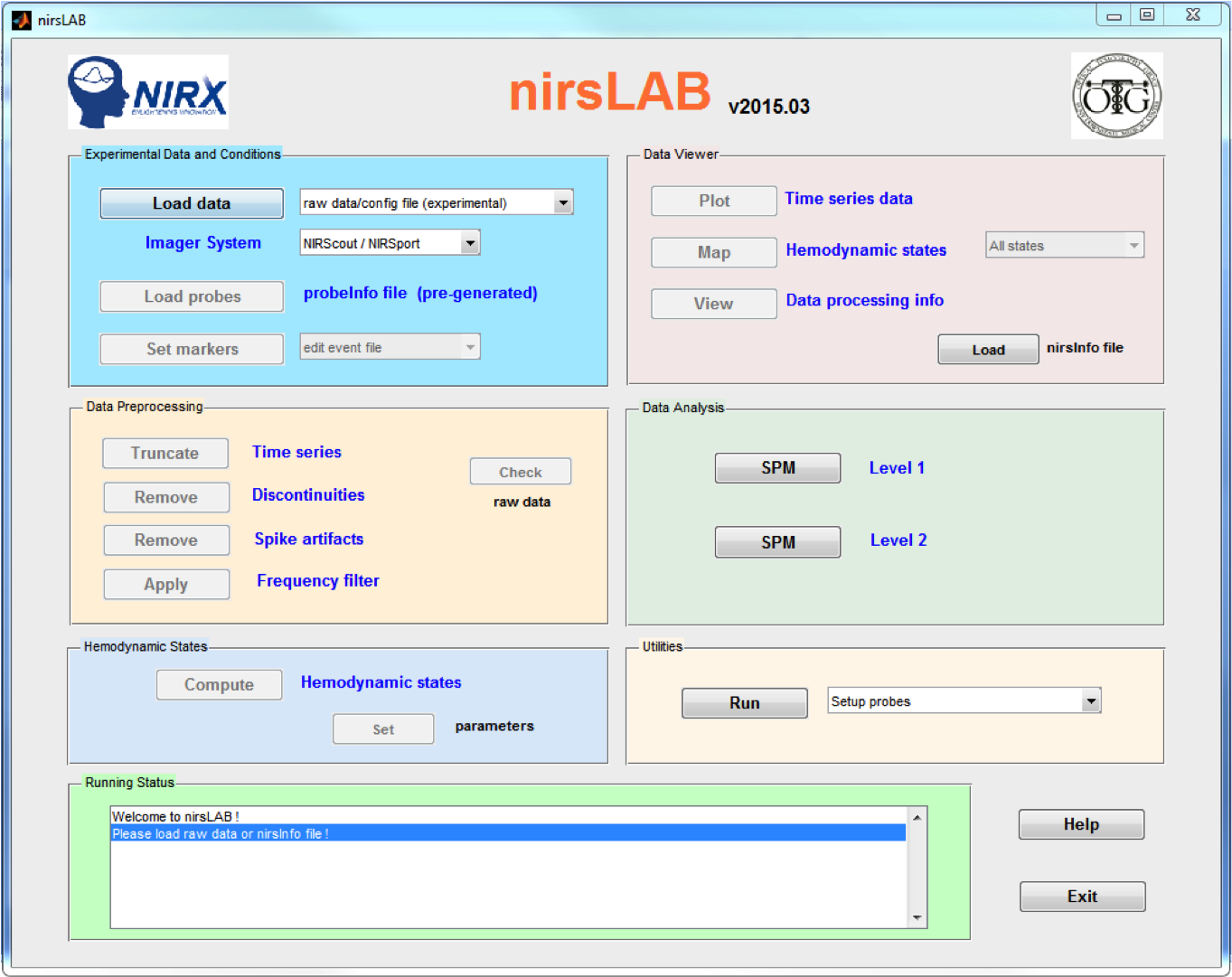The width and height of the screenshot is (1232, 977).
Task: Click the nirsLAB title bar MATLAB icon
Action: 22,19
